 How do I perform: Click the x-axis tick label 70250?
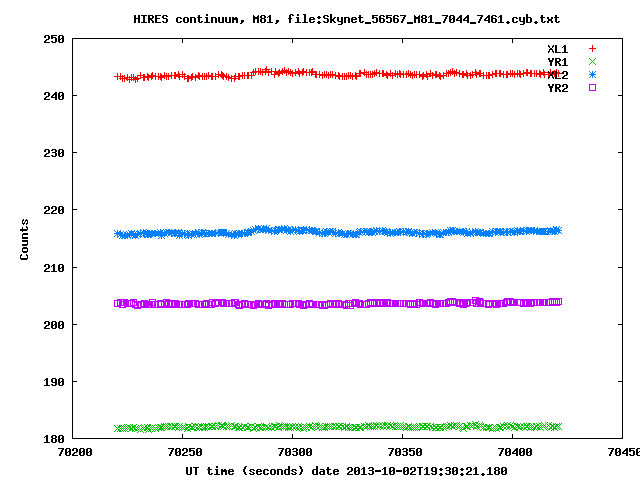(x=185, y=452)
